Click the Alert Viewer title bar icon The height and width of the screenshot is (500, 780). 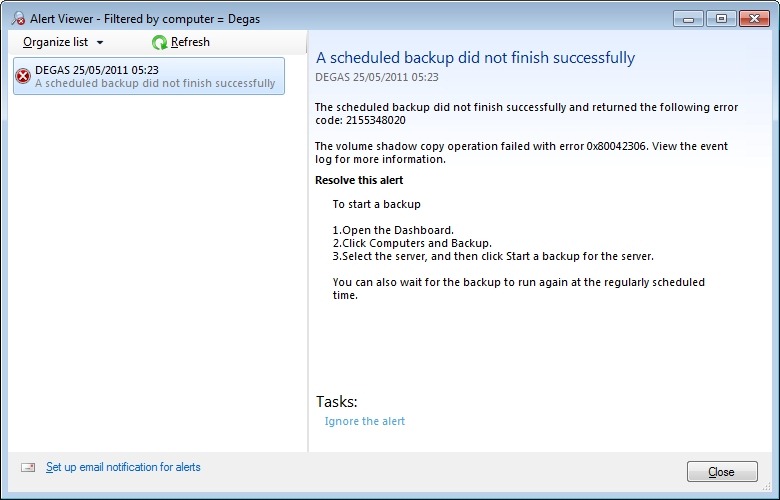[18, 18]
